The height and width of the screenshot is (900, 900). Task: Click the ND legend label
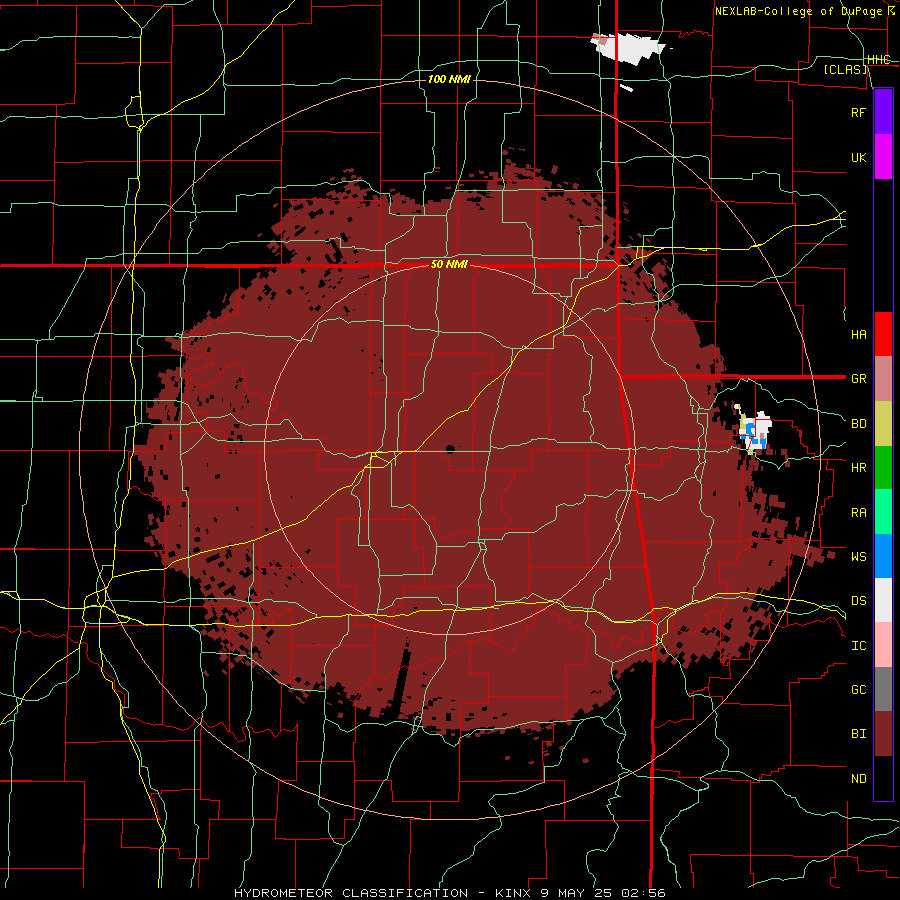click(x=858, y=779)
